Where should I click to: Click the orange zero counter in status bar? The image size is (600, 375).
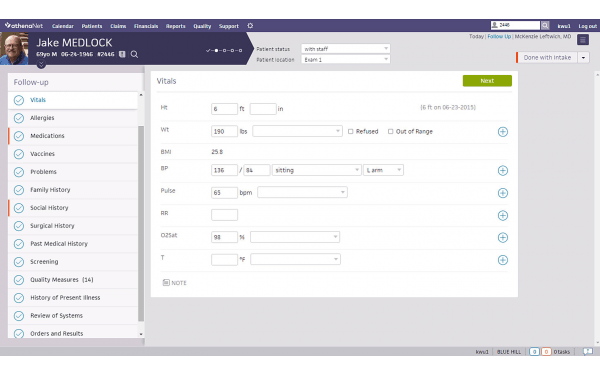click(546, 351)
